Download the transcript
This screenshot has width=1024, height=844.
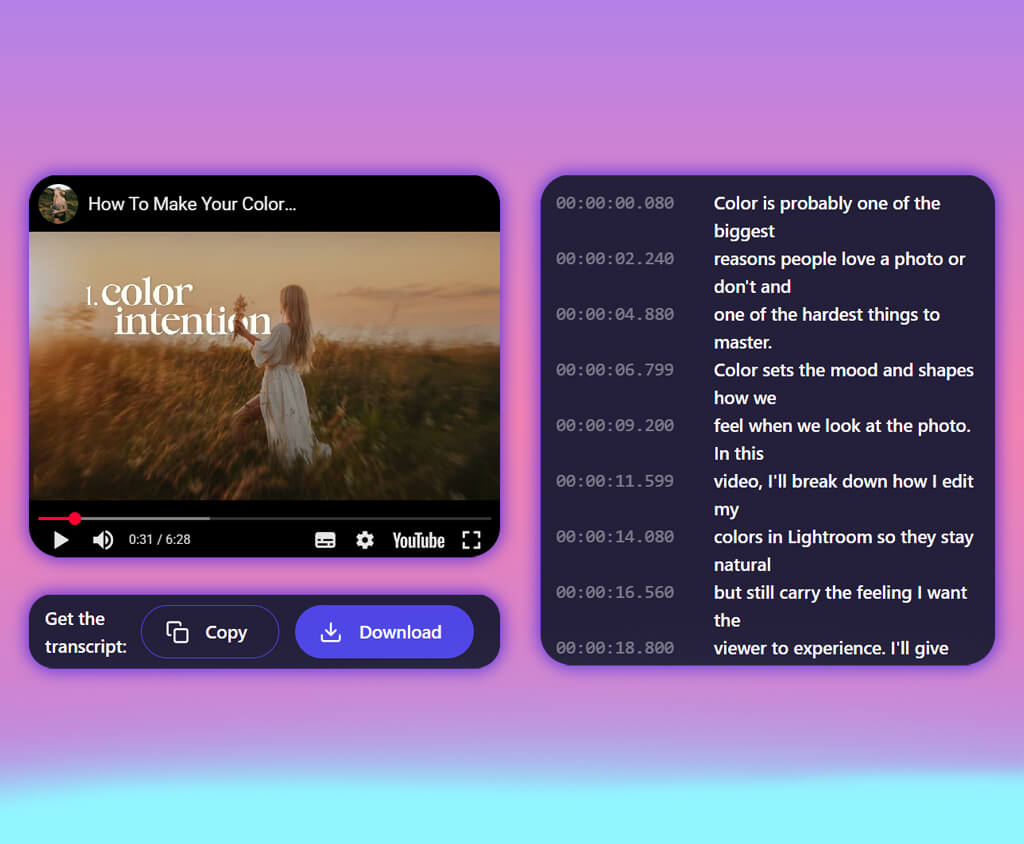coord(384,632)
